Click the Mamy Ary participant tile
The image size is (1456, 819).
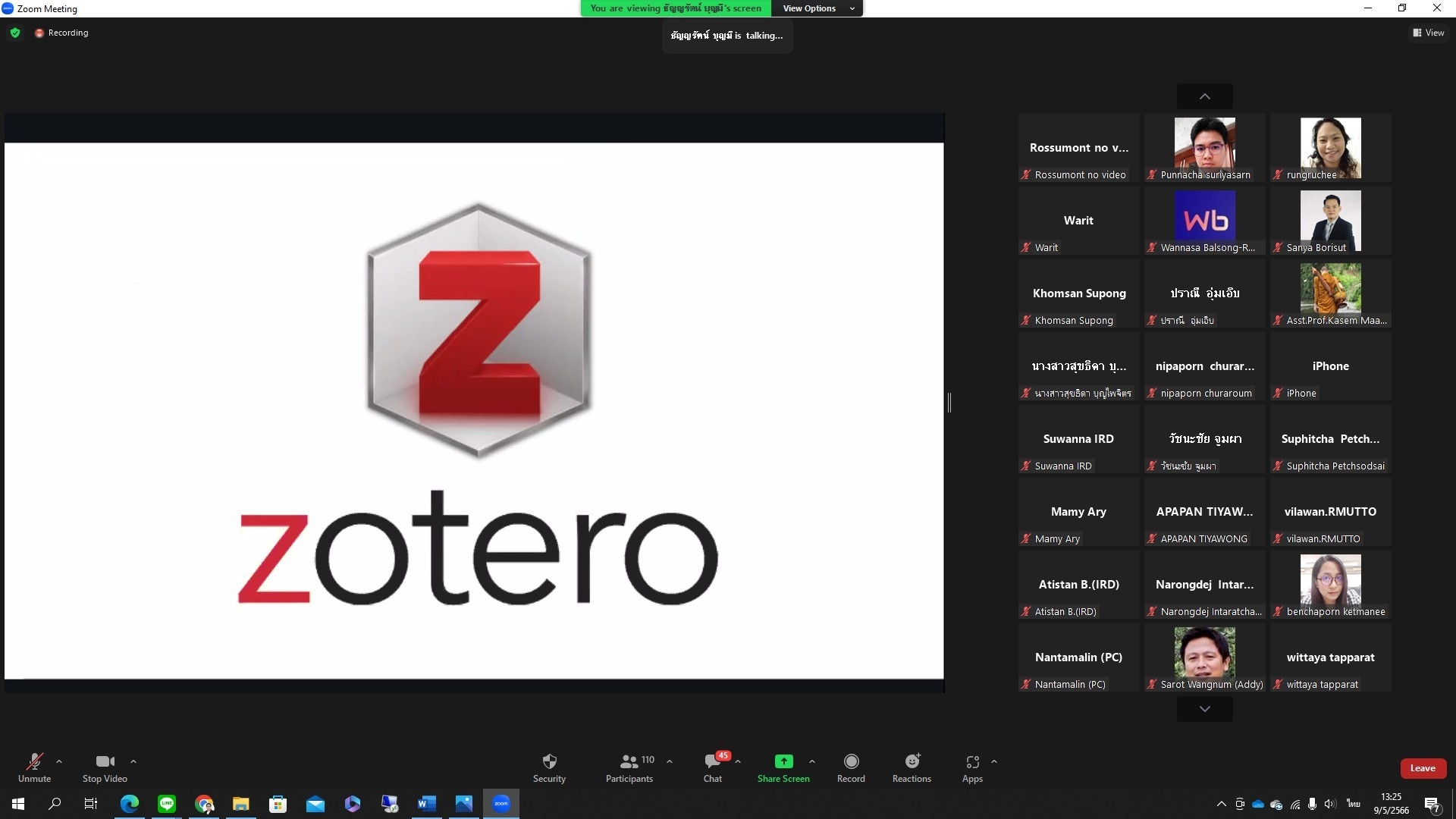(x=1078, y=512)
